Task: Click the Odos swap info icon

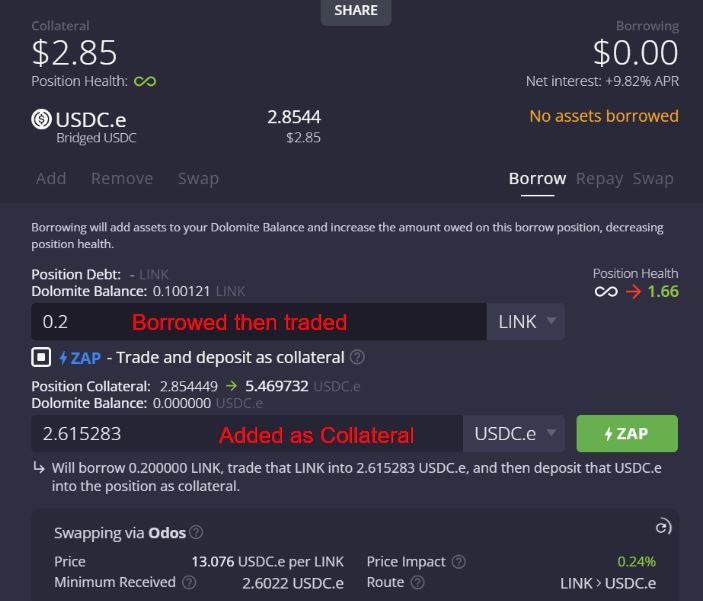Action: [x=196, y=533]
